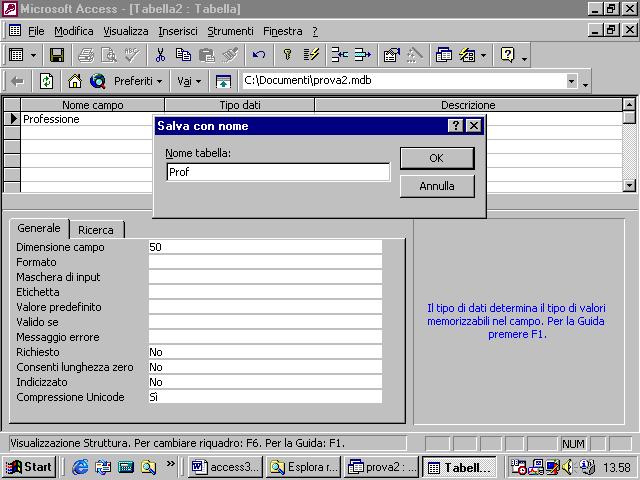Screen dimensions: 640x480
Task: Click the Paste clipboard icon
Action: pyautogui.click(x=207, y=55)
